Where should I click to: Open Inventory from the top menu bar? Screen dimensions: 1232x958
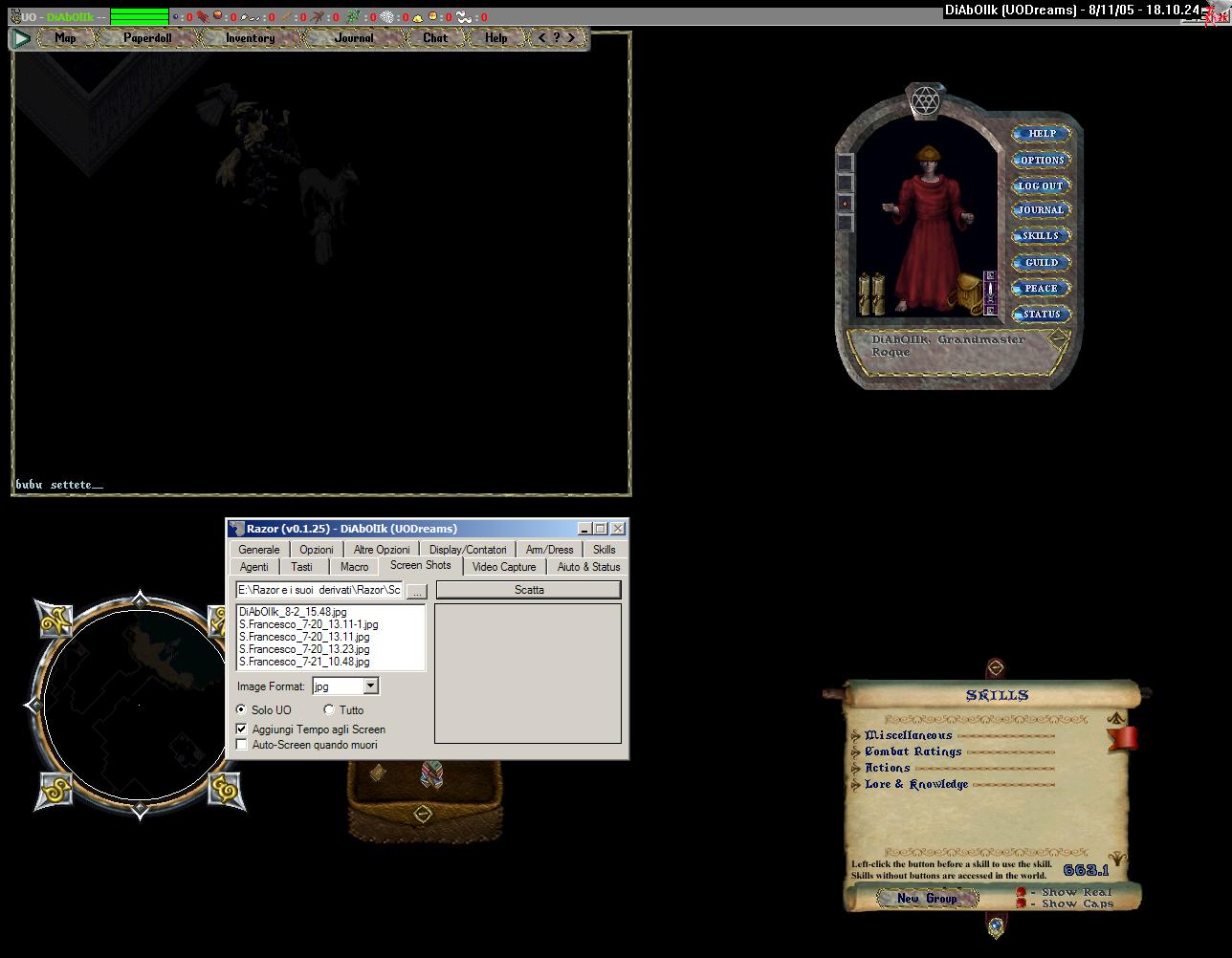tap(250, 38)
